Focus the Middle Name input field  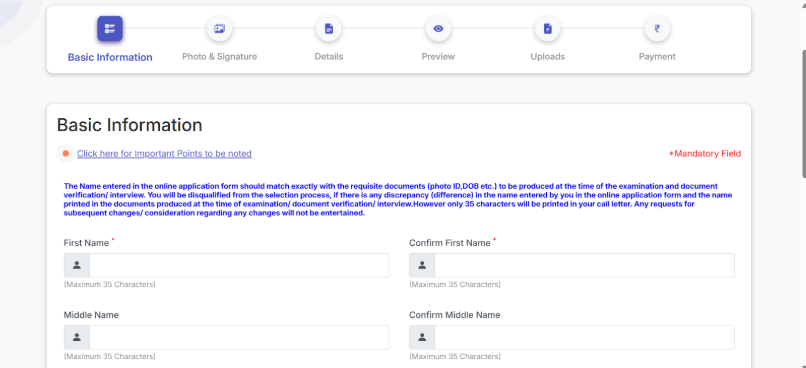239,337
